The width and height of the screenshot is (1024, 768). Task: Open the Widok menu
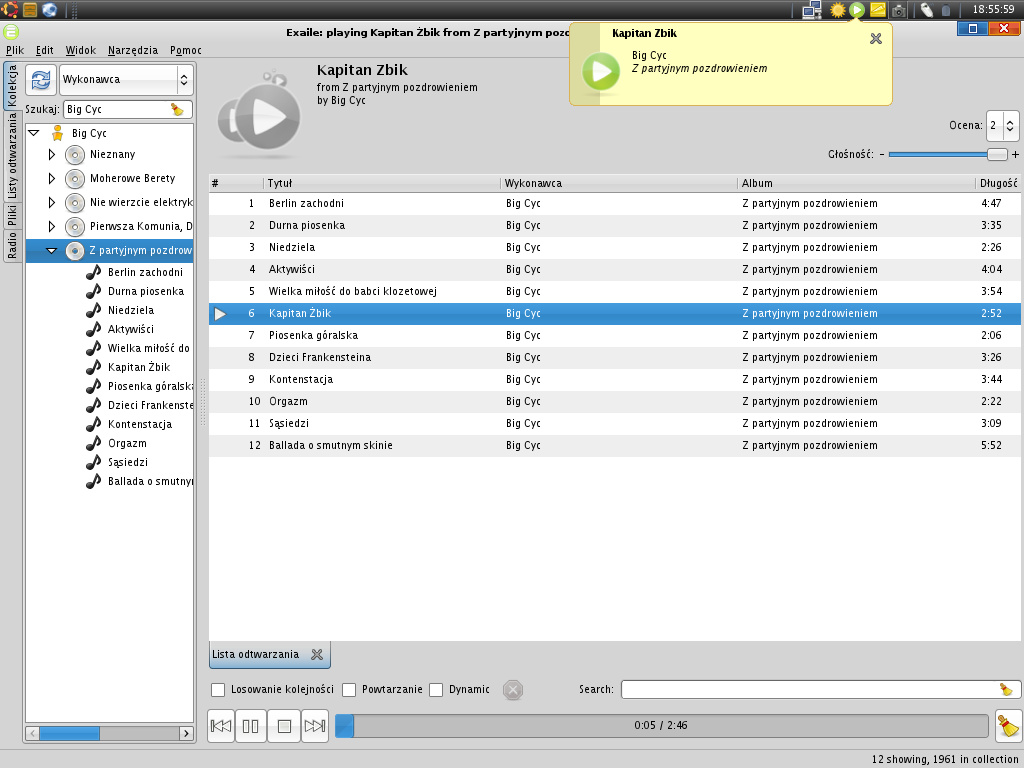pos(80,50)
